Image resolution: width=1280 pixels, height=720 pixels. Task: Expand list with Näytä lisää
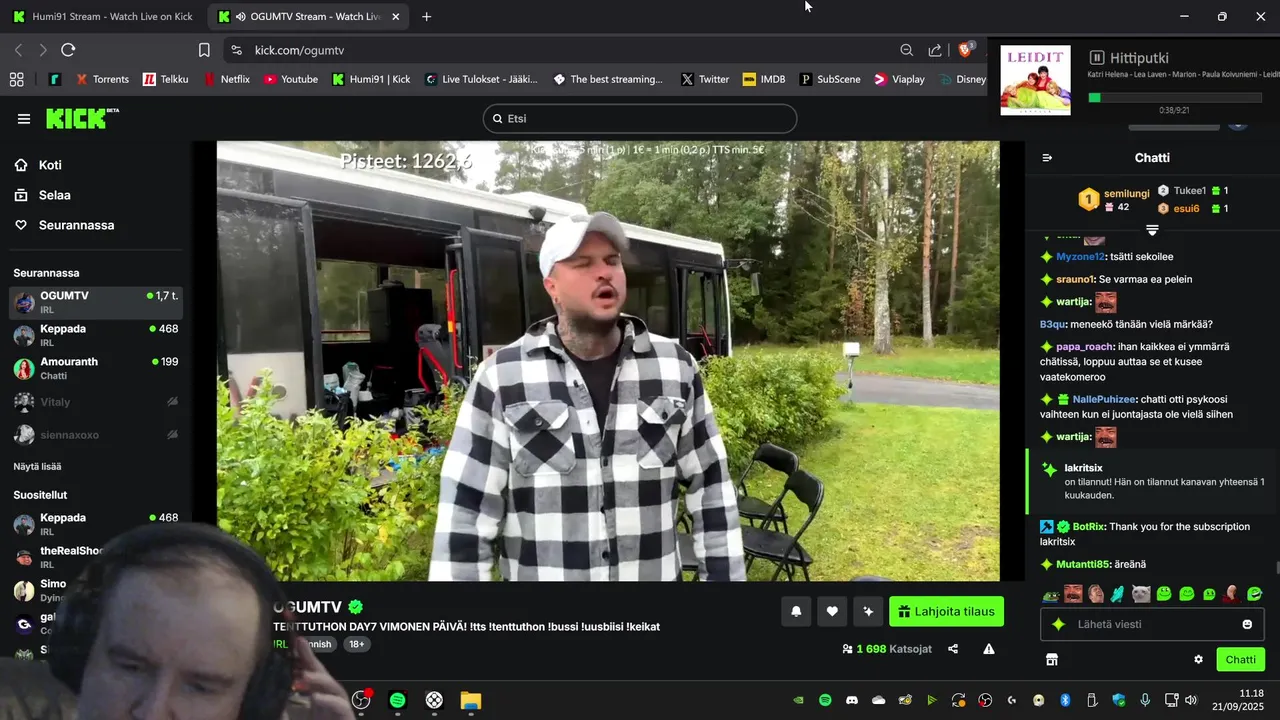(37, 466)
